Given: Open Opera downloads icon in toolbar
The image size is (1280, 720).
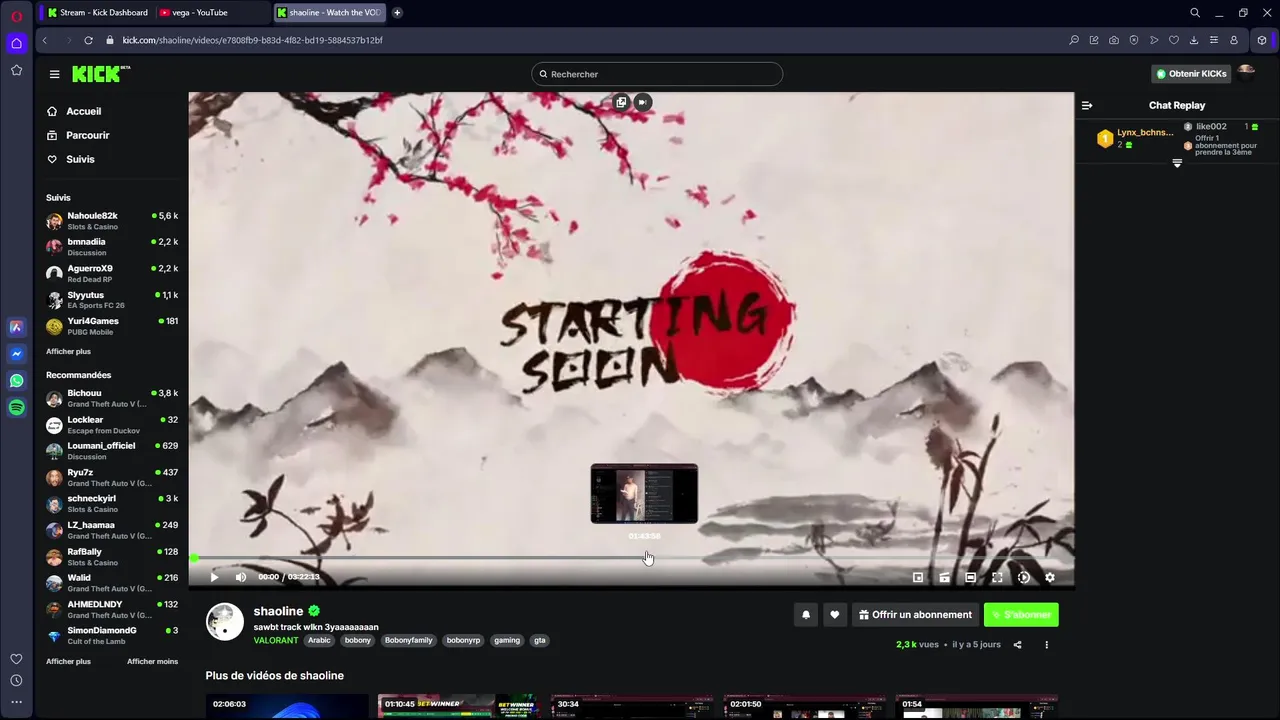Looking at the screenshot, I should coord(1194,40).
